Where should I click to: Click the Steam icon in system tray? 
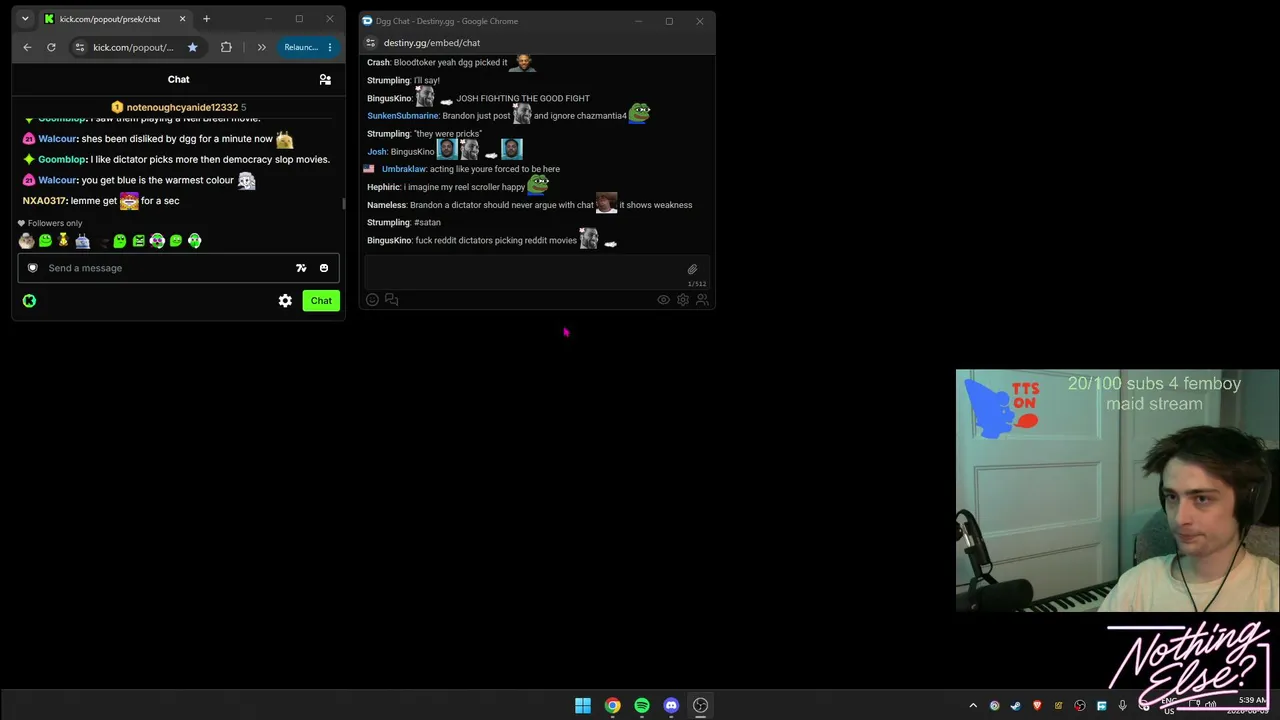1016,706
